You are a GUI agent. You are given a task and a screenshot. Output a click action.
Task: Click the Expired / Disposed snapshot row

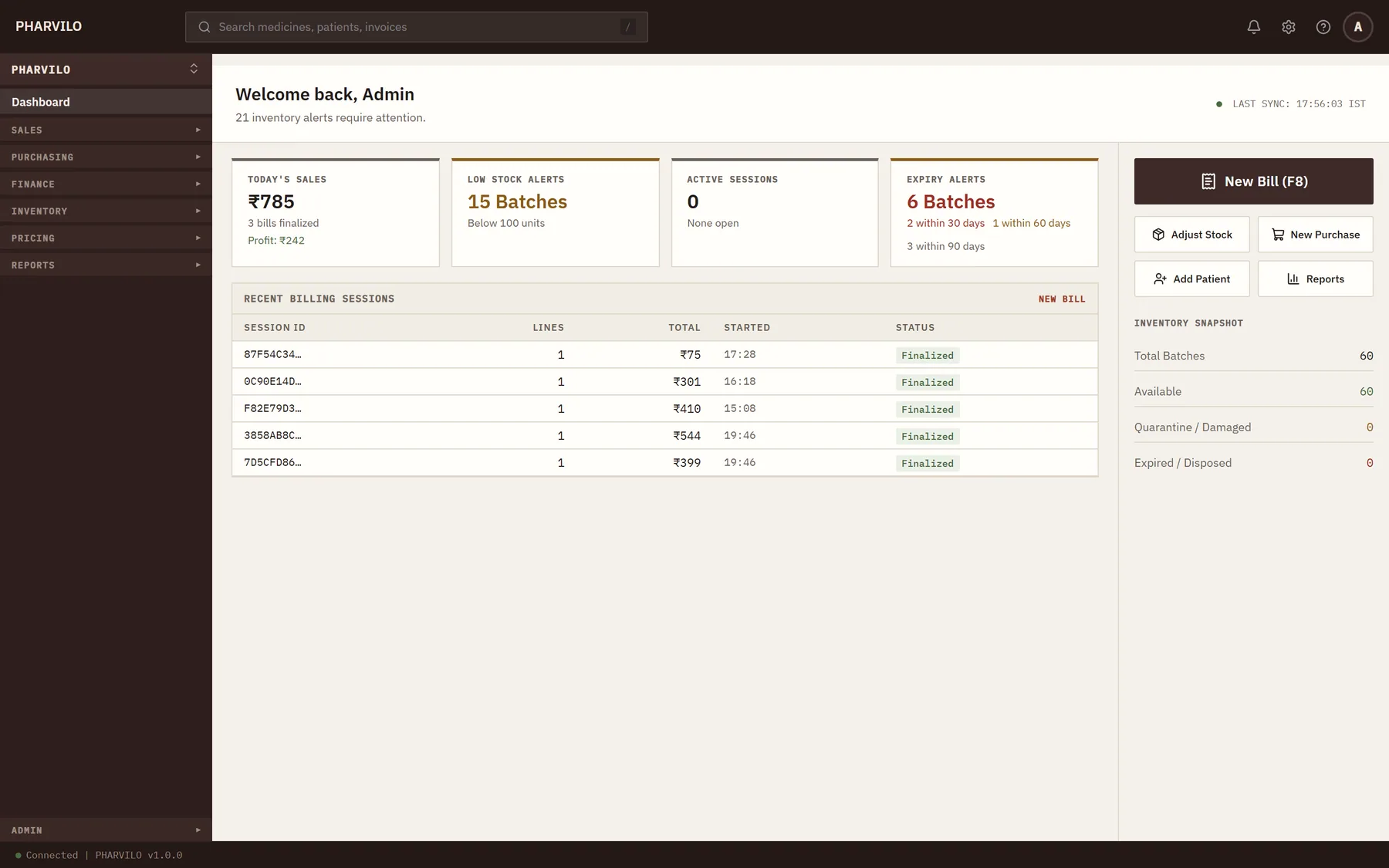tap(1253, 463)
